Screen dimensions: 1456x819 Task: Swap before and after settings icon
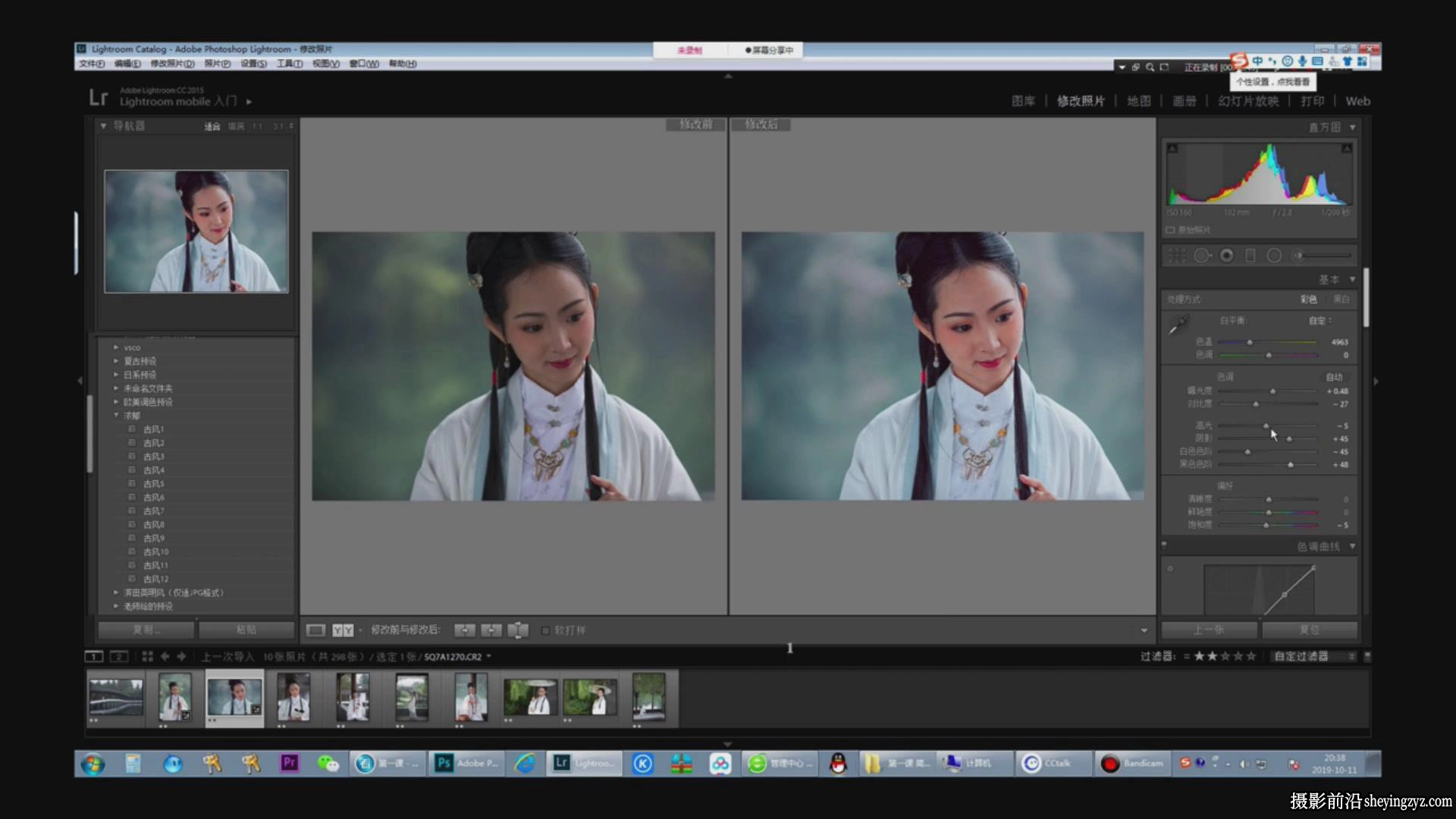518,630
